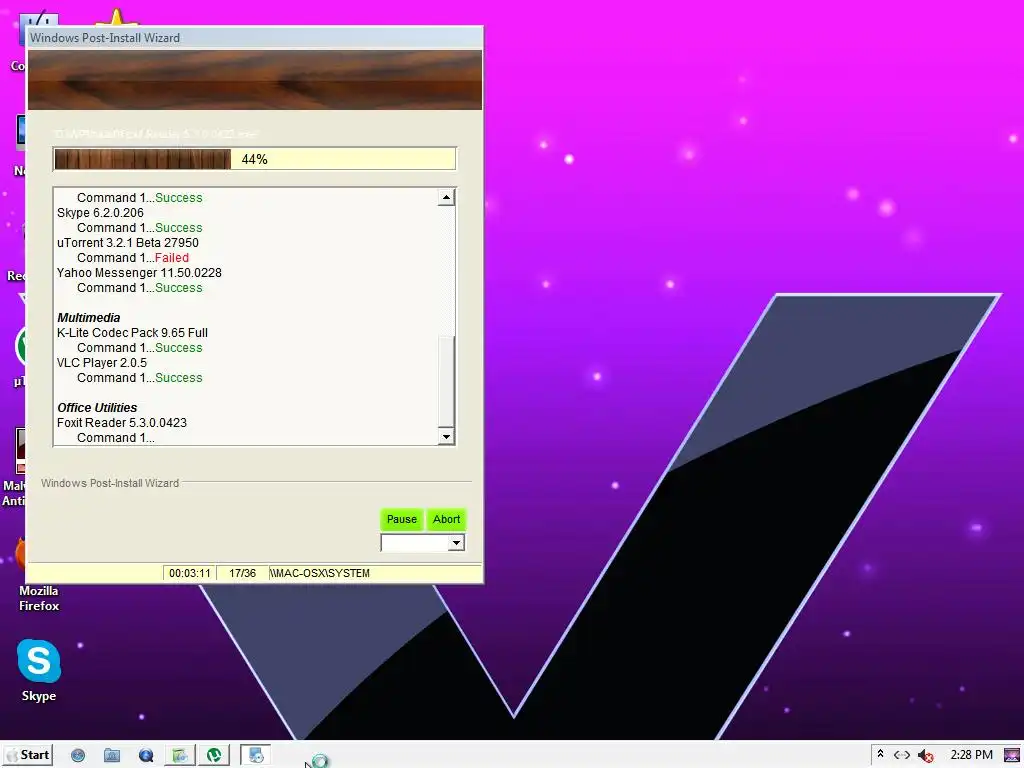
Task: Open the Skype desktop shortcut
Action: [39, 671]
